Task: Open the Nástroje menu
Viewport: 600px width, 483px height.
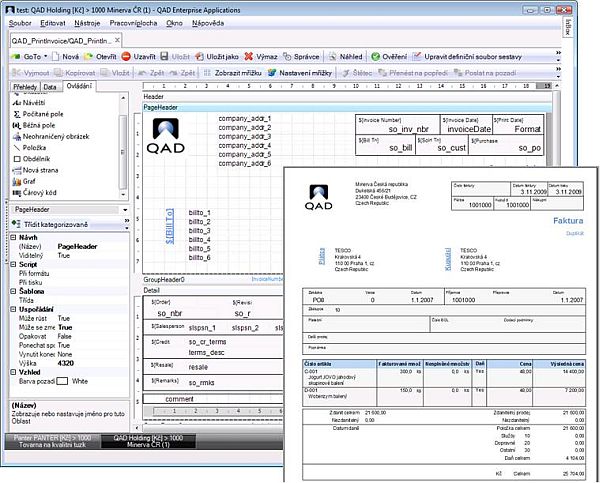Action: pos(87,23)
